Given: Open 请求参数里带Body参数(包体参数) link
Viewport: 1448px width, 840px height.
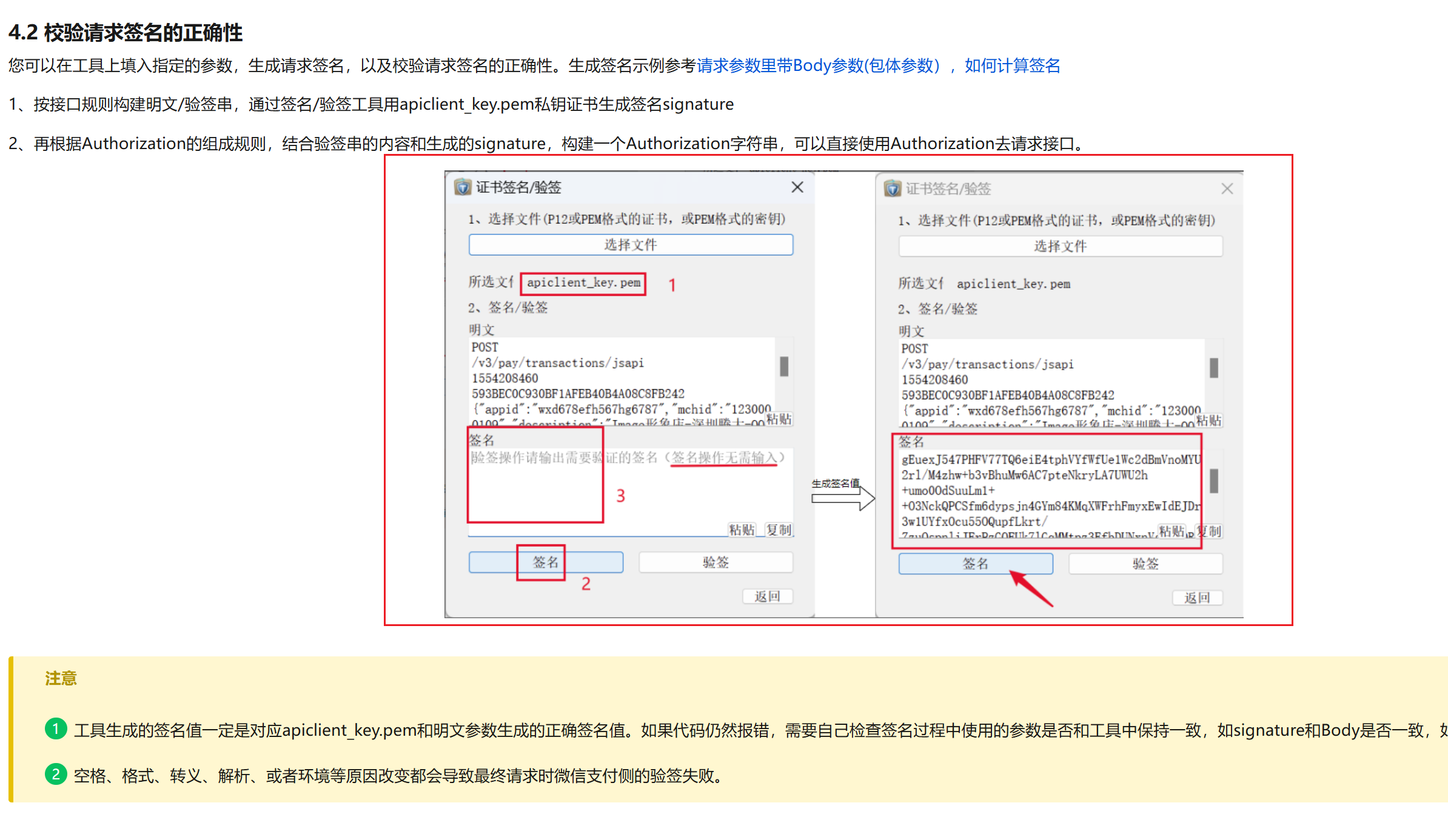Looking at the screenshot, I should [818, 65].
